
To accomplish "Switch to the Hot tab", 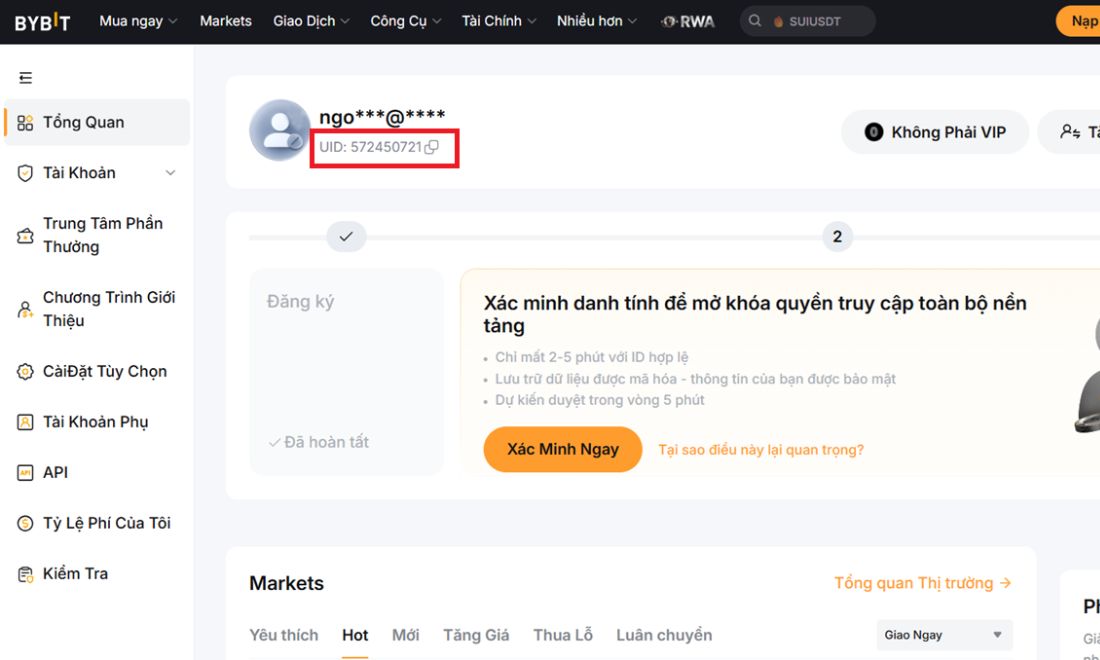I will (x=355, y=635).
